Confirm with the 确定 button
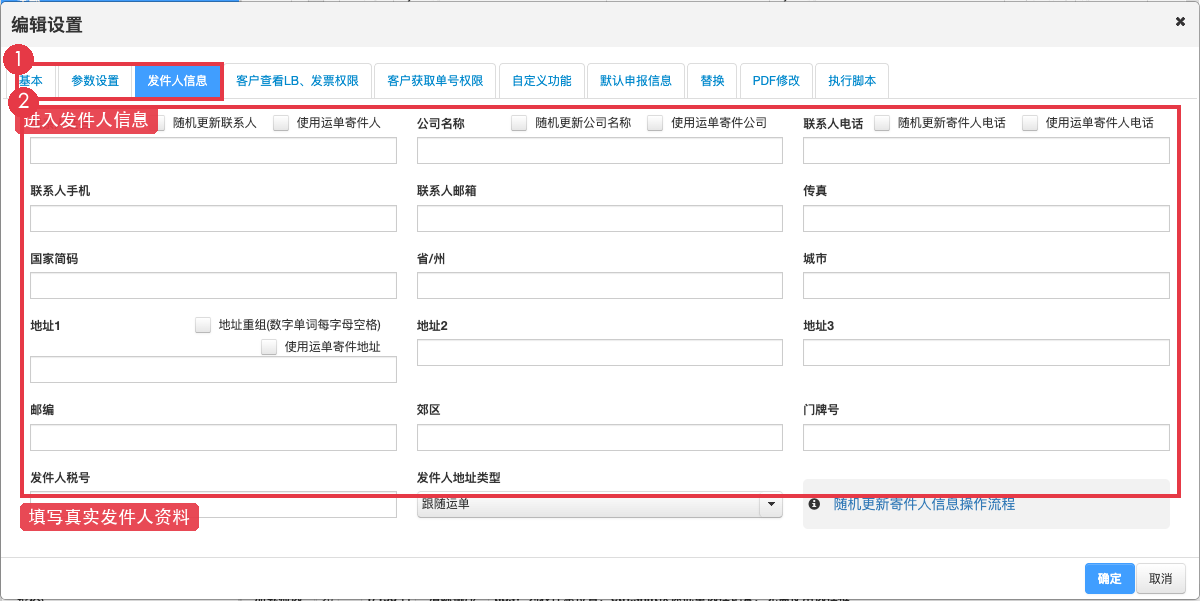1200x601 pixels. click(x=1110, y=578)
